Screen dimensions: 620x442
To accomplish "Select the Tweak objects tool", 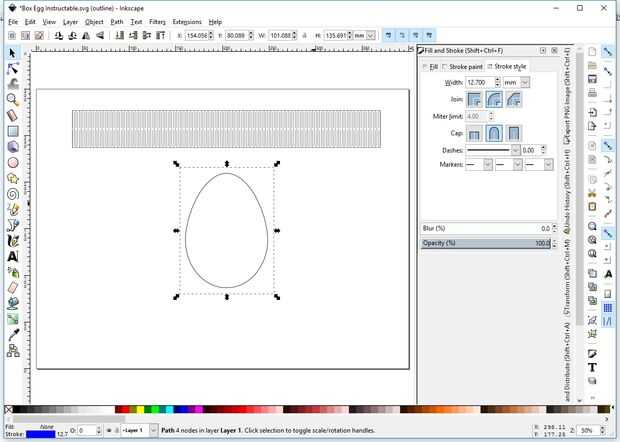I will click(13, 84).
